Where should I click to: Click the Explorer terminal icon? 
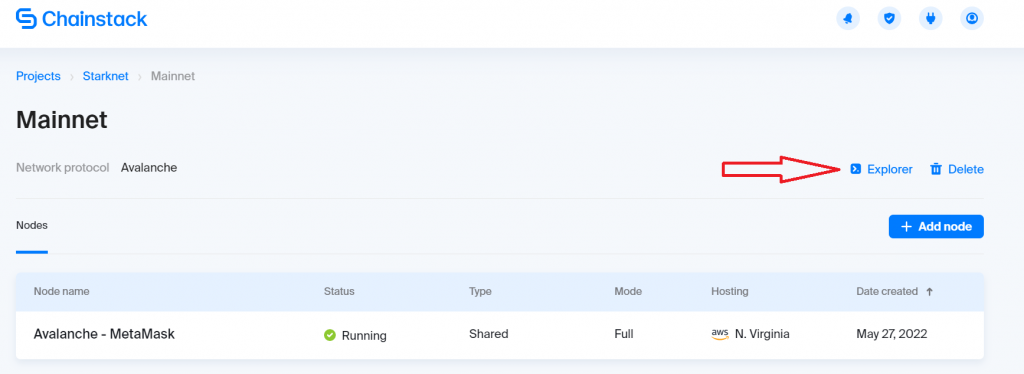[856, 170]
